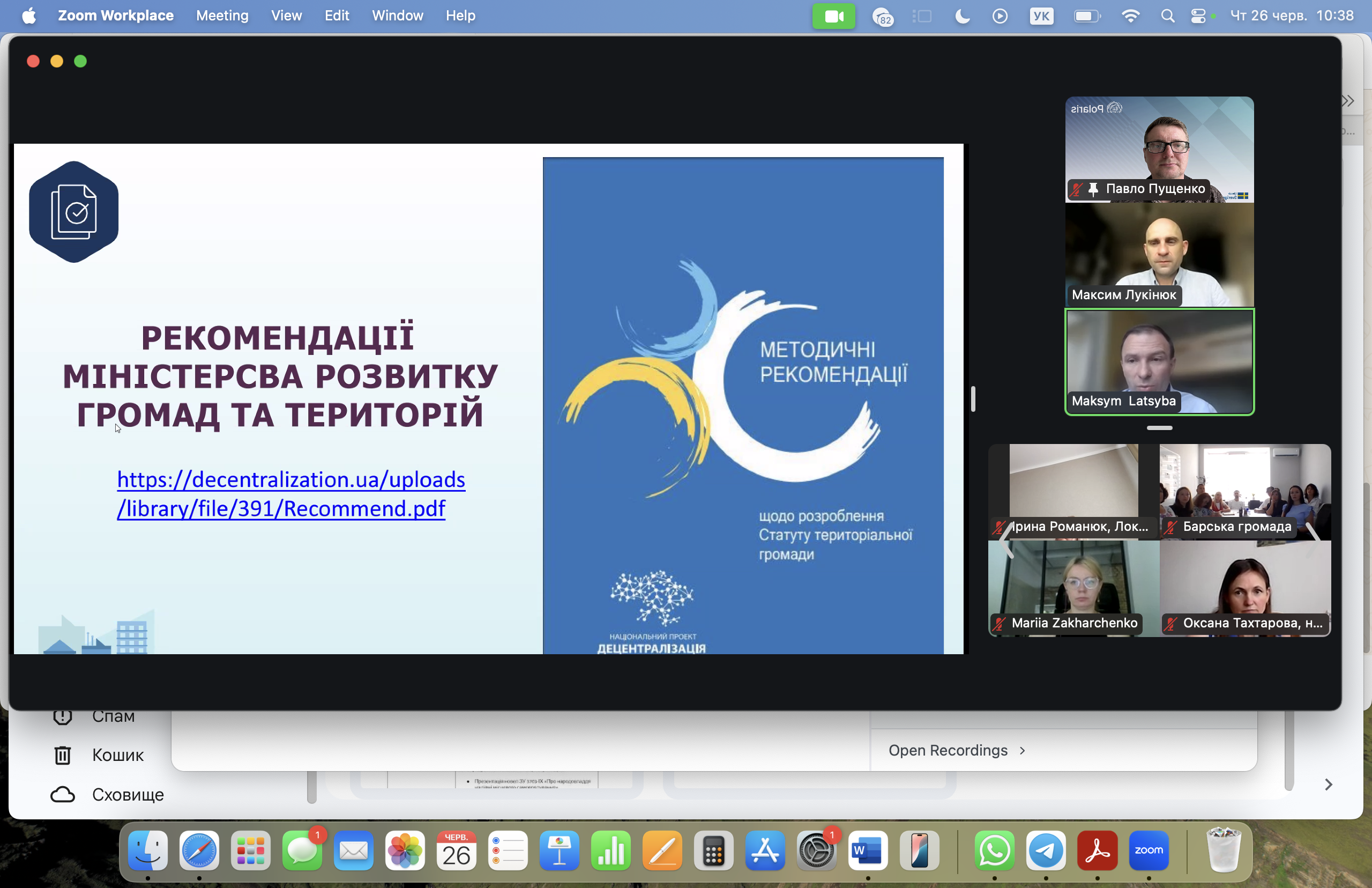Open the Zoom Workplace menu
This screenshot has width=1372, height=888.
[116, 16]
